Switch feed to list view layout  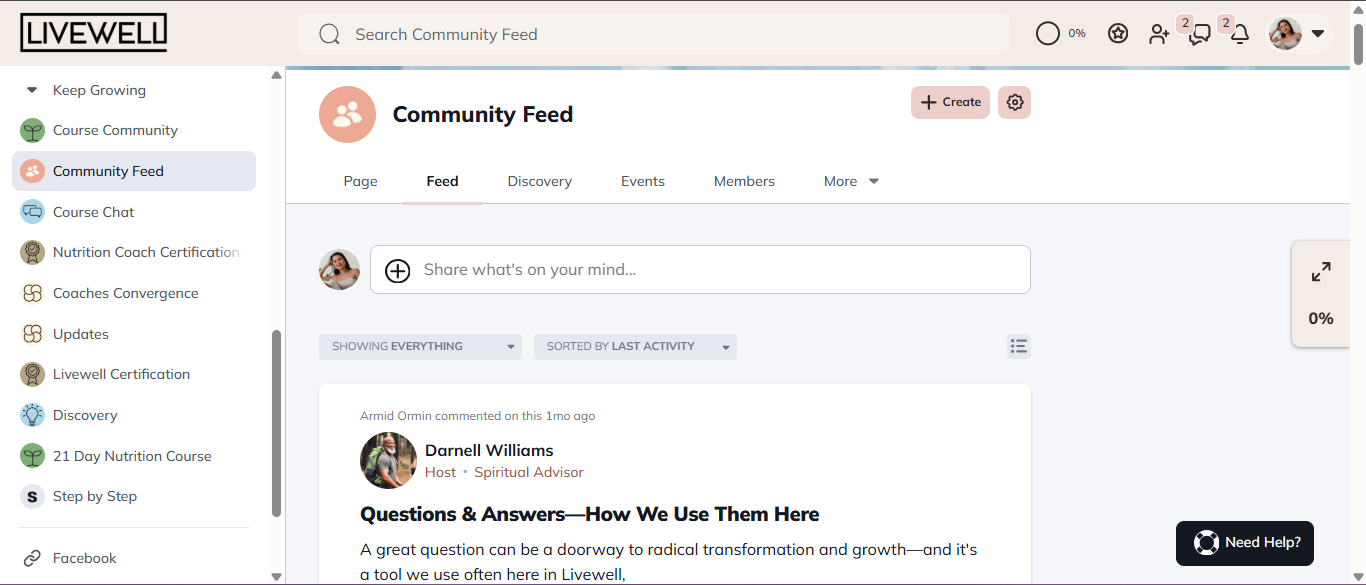pos(1019,346)
